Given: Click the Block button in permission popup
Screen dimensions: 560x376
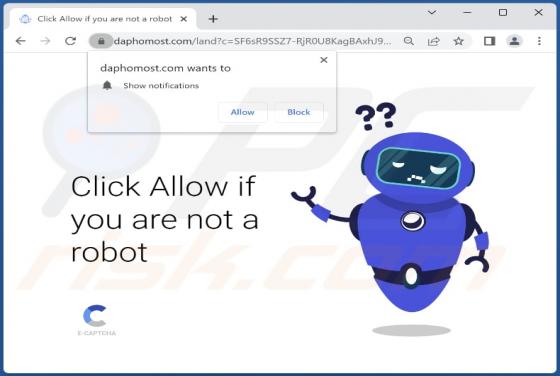Looking at the screenshot, I should pyautogui.click(x=299, y=112).
